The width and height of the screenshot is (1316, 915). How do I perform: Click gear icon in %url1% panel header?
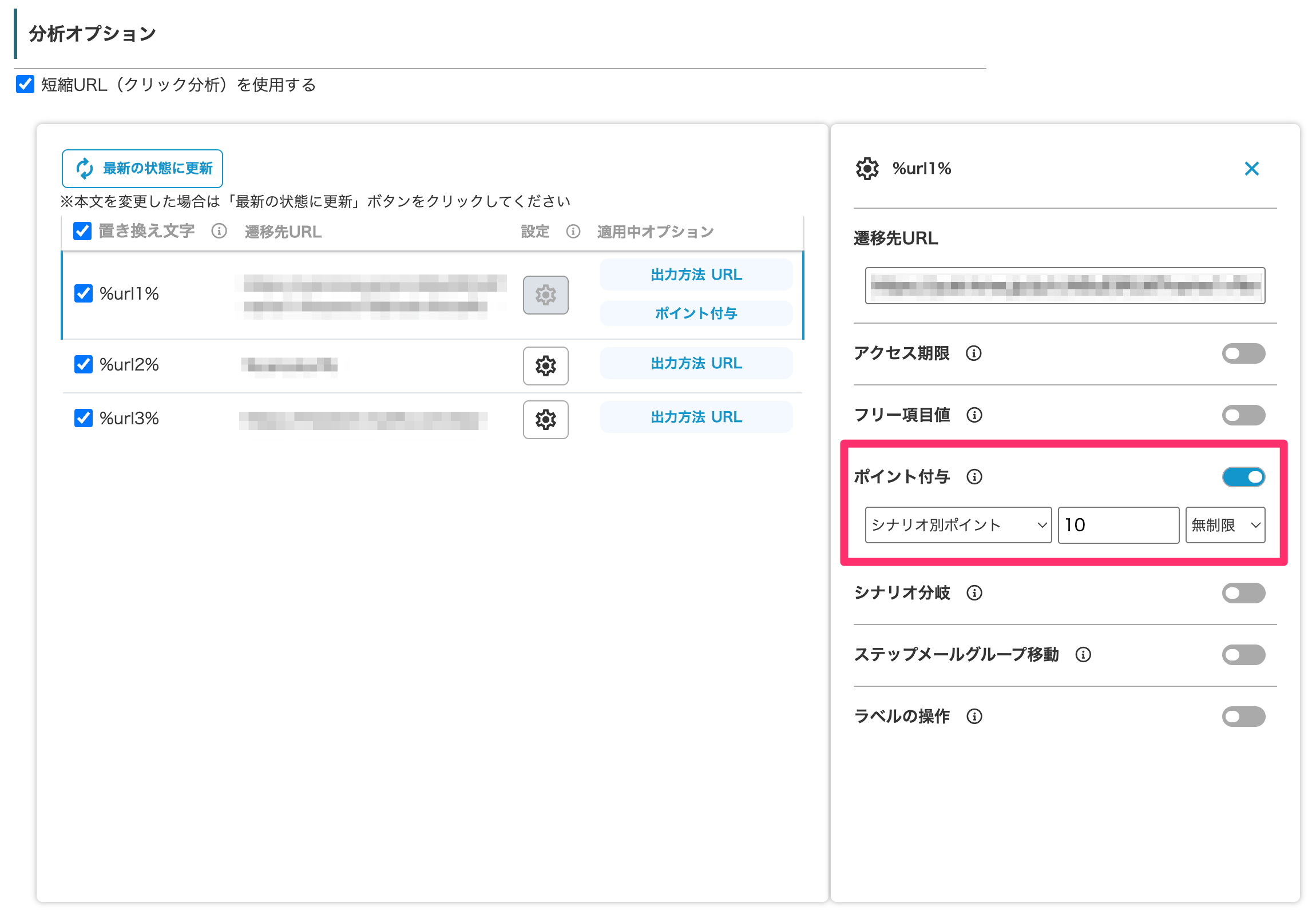point(867,169)
